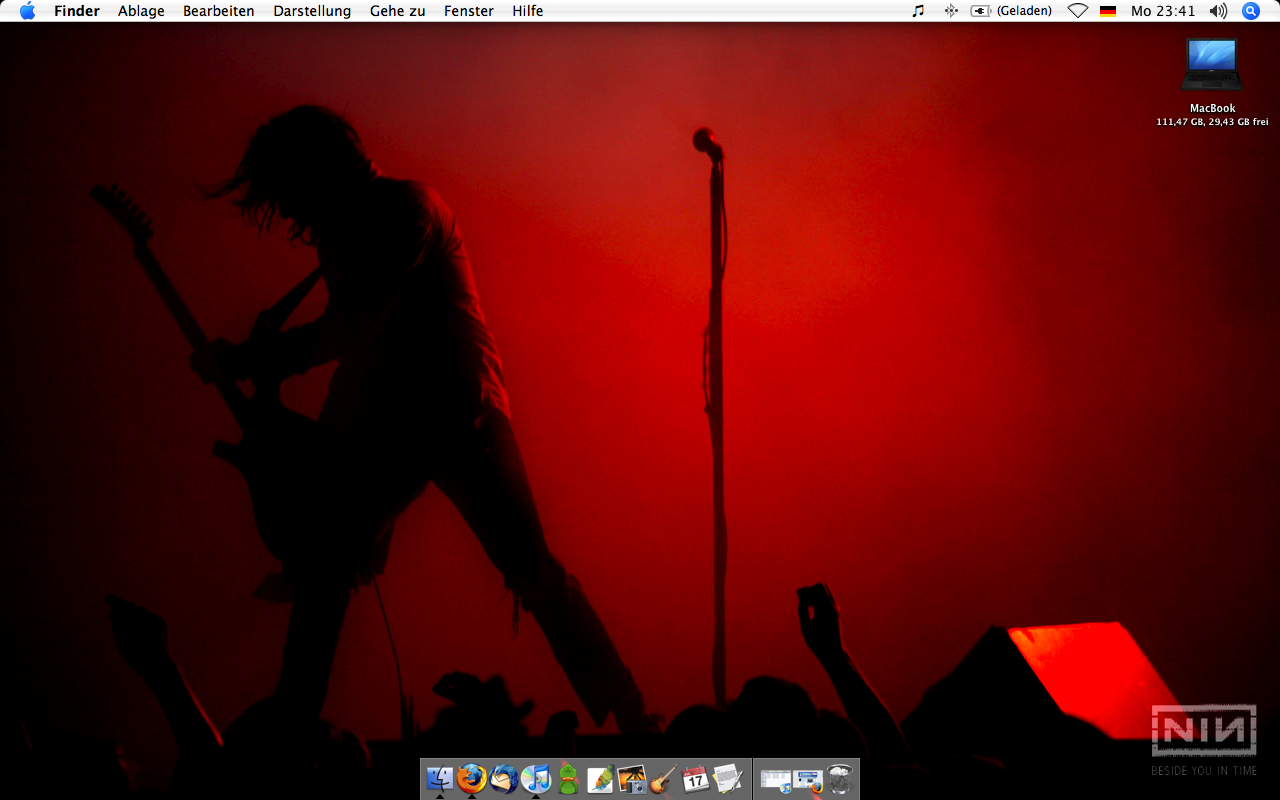1280x800 pixels.
Task: Open the Darstellung menu
Action: point(312,11)
